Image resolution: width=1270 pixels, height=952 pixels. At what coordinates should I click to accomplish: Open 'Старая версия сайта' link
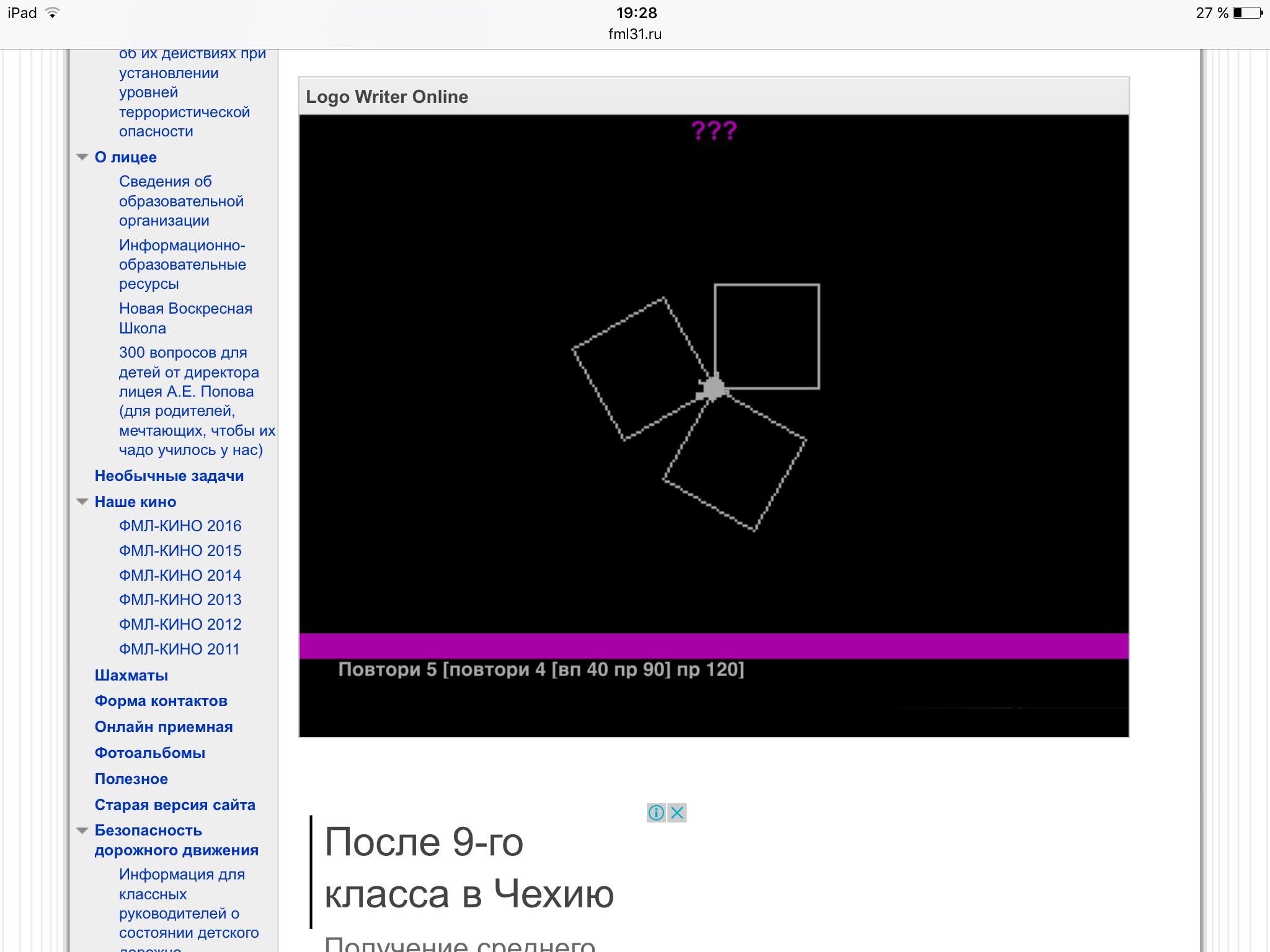[174, 805]
